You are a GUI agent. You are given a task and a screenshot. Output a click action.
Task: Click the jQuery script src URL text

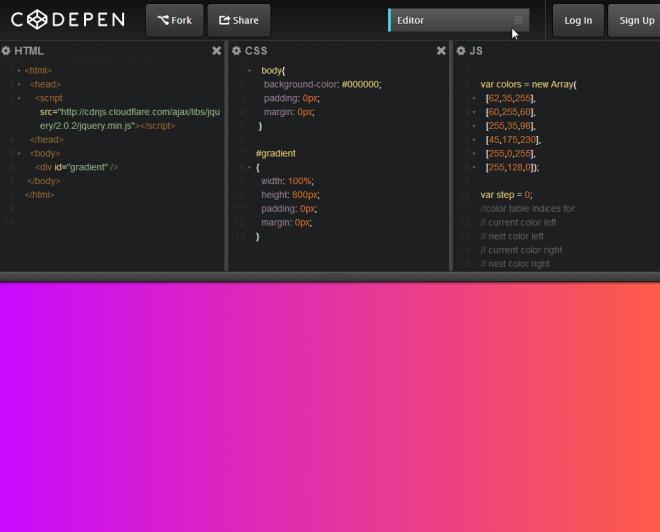tap(130, 119)
